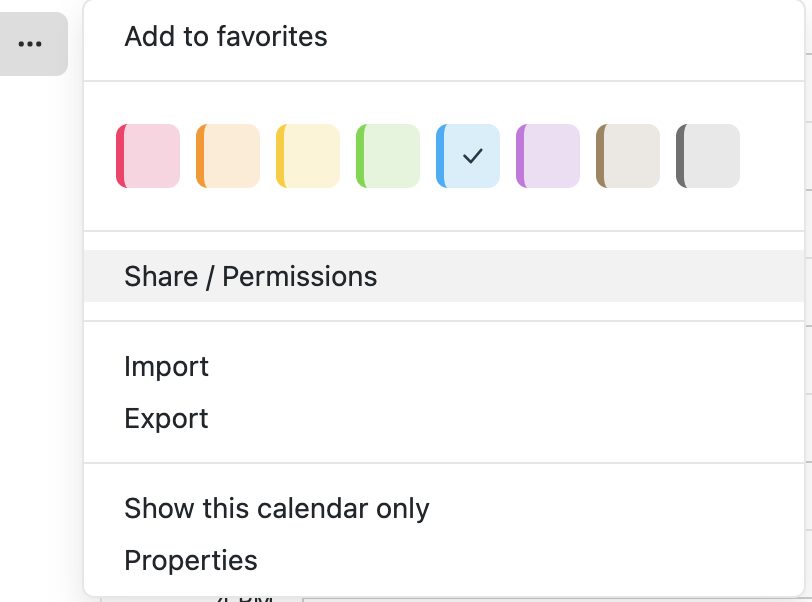This screenshot has height=602, width=812.
Task: Select the yellow calendar color
Action: click(309, 156)
